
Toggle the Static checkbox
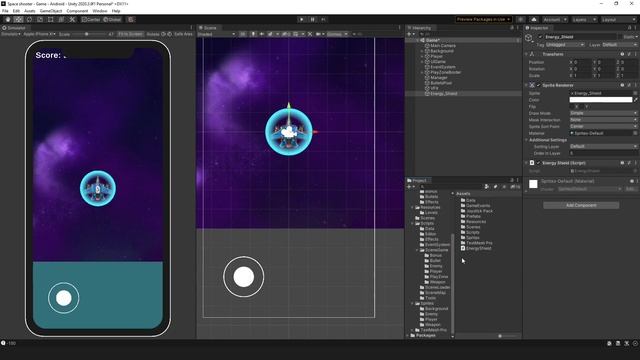point(621,37)
